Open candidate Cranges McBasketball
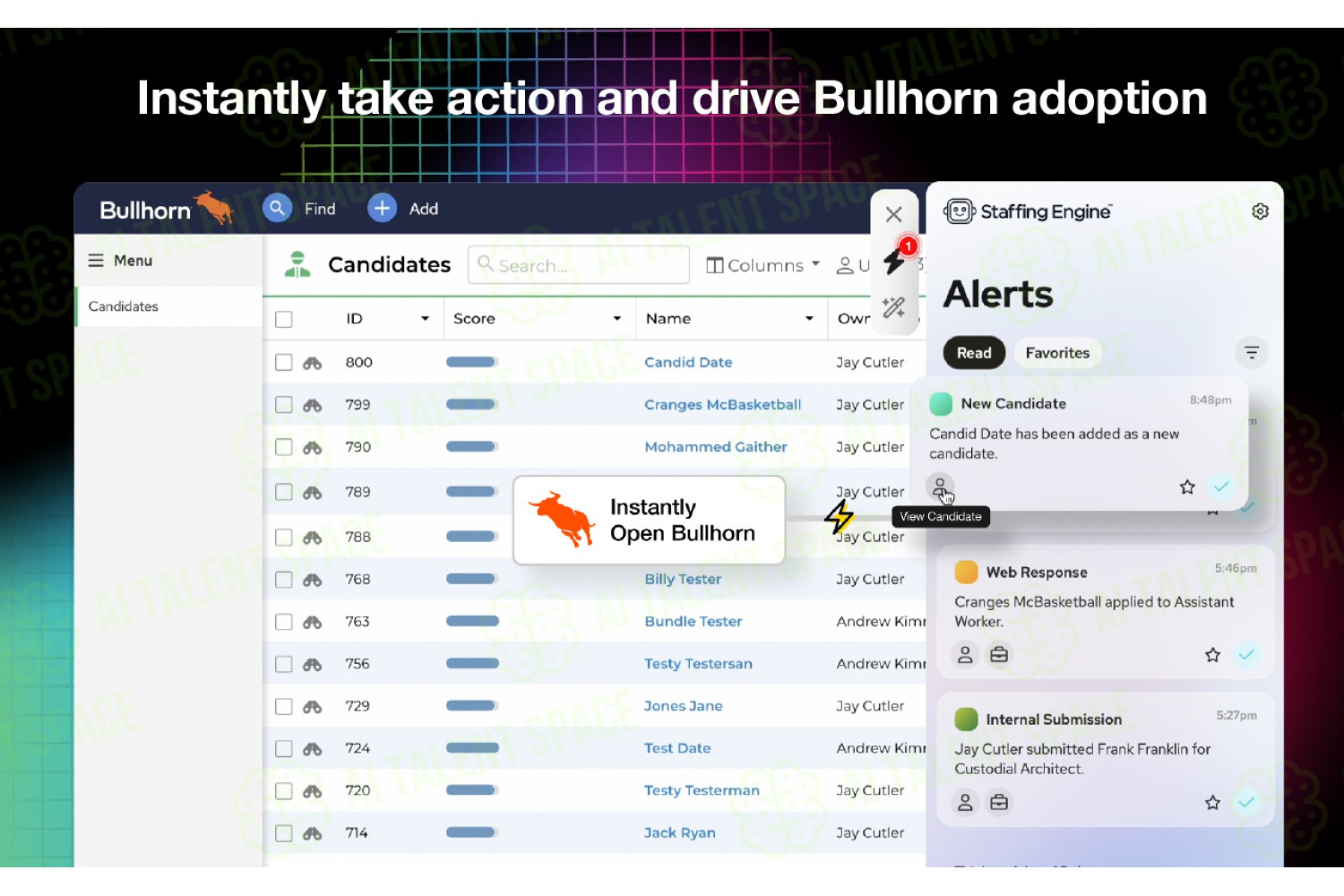Screen dimensions: 1344x896 click(722, 405)
